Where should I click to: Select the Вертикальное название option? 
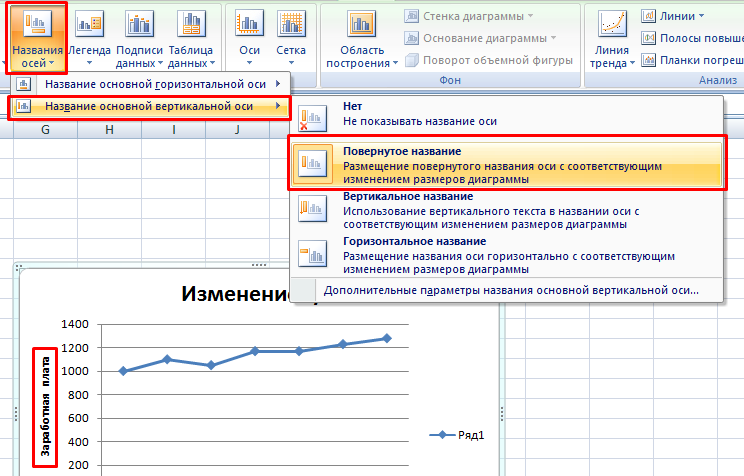click(507, 210)
